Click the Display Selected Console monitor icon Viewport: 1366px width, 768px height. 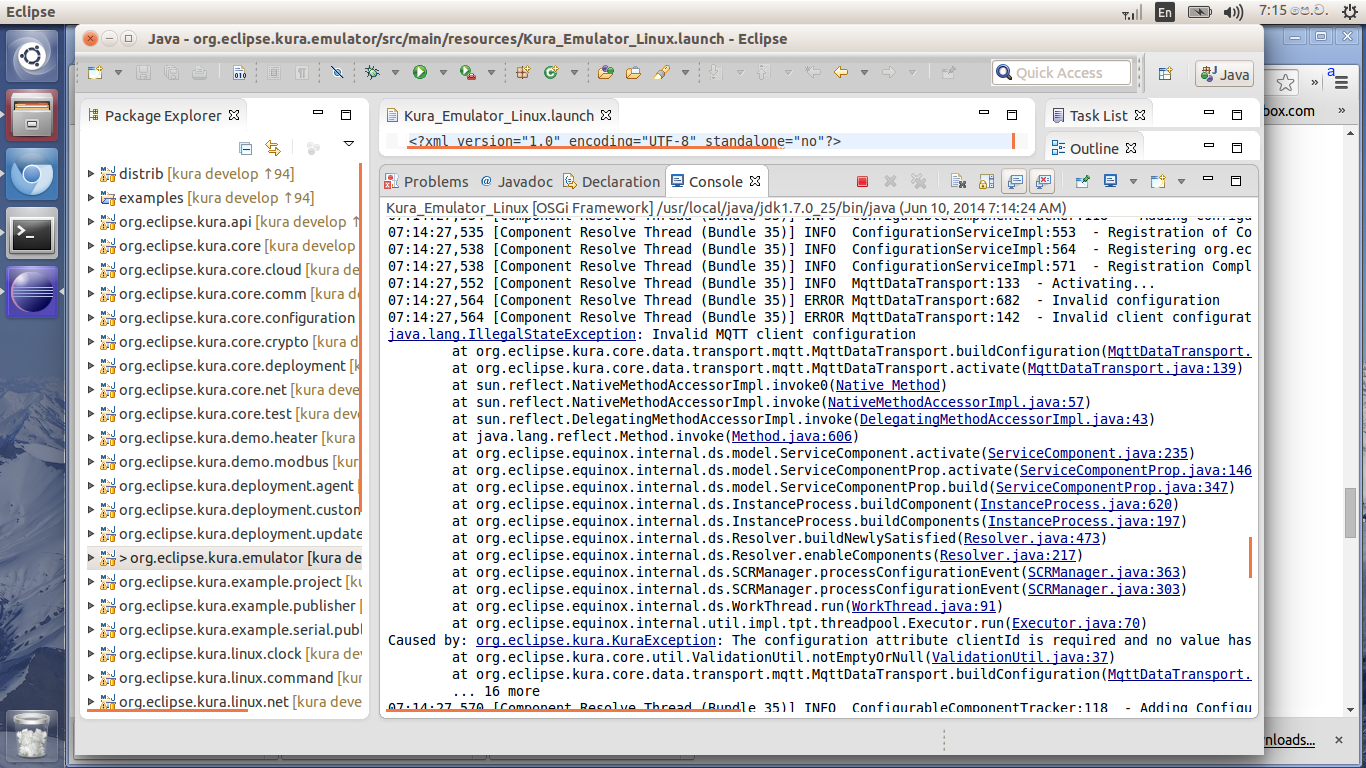coord(1110,182)
